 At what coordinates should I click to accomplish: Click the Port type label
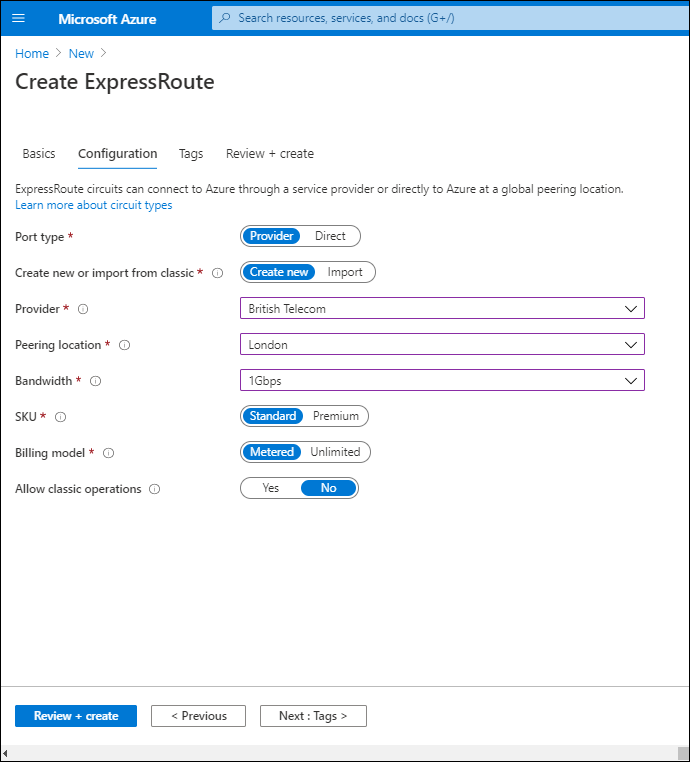39,237
